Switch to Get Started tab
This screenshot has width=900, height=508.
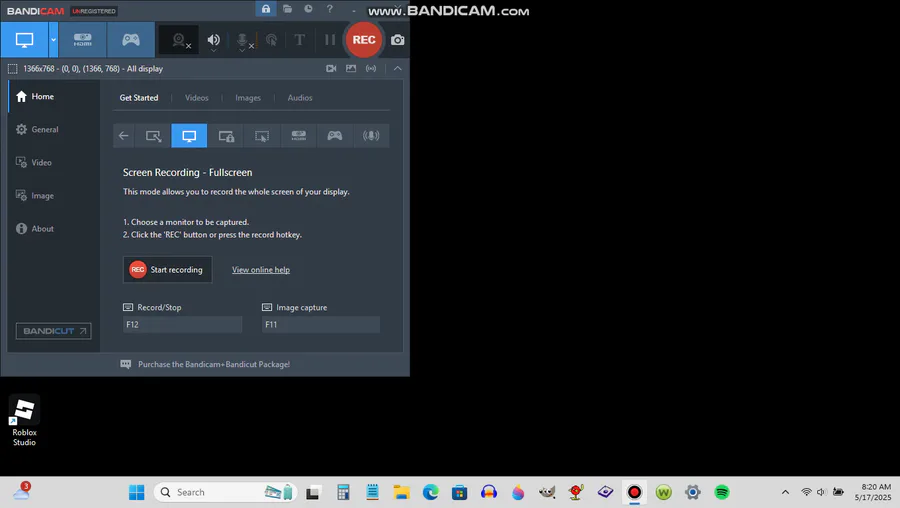click(139, 98)
